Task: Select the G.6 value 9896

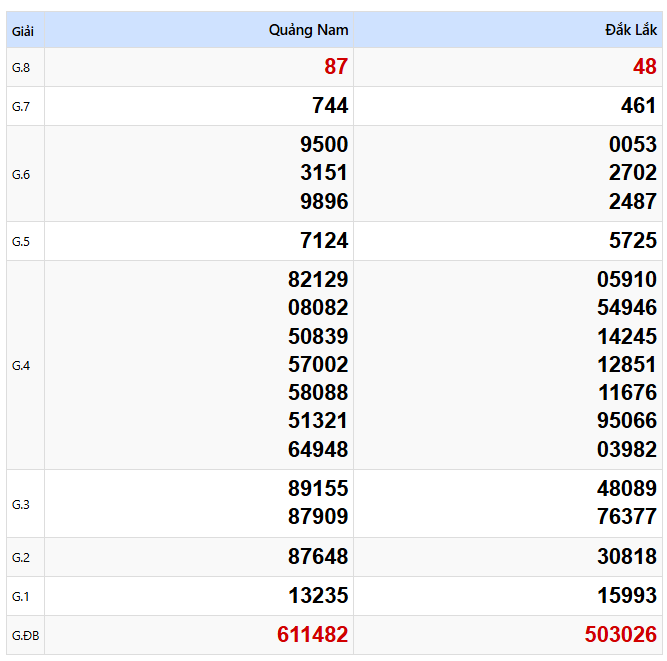Action: [x=324, y=201]
